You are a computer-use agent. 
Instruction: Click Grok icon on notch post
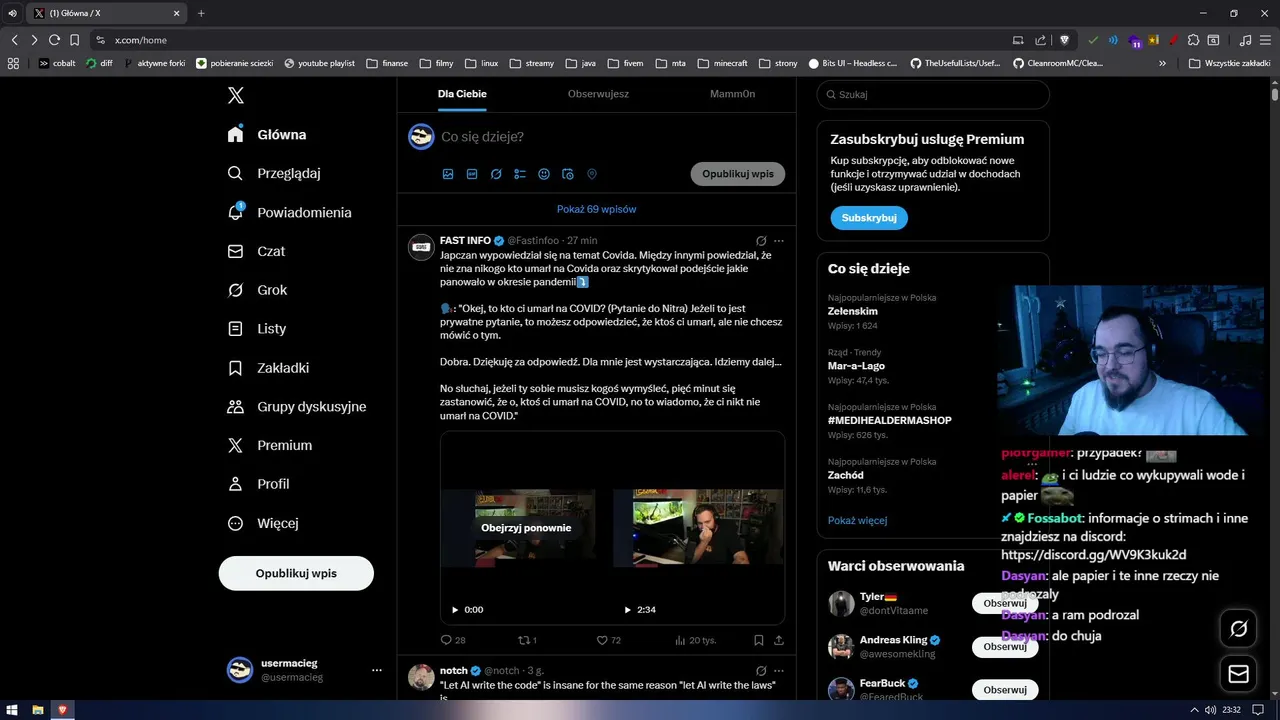click(761, 671)
